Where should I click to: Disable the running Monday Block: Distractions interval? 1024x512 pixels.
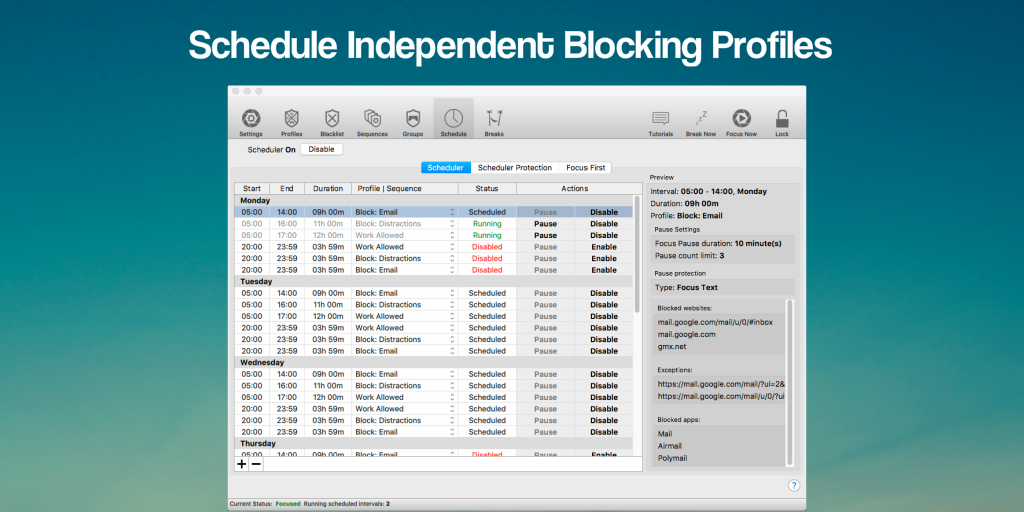point(603,224)
